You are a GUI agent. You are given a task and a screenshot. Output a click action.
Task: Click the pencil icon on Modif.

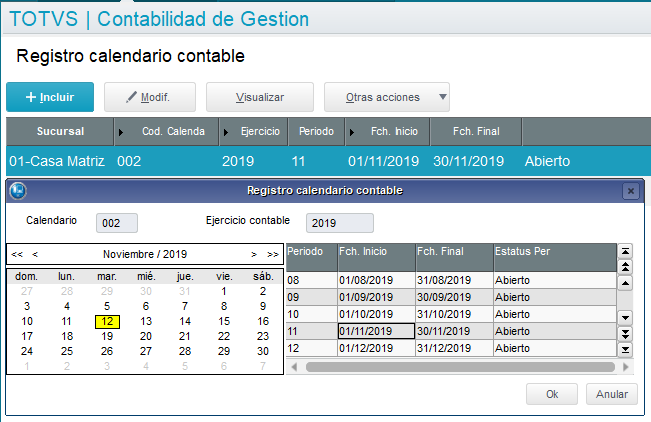tap(131, 97)
